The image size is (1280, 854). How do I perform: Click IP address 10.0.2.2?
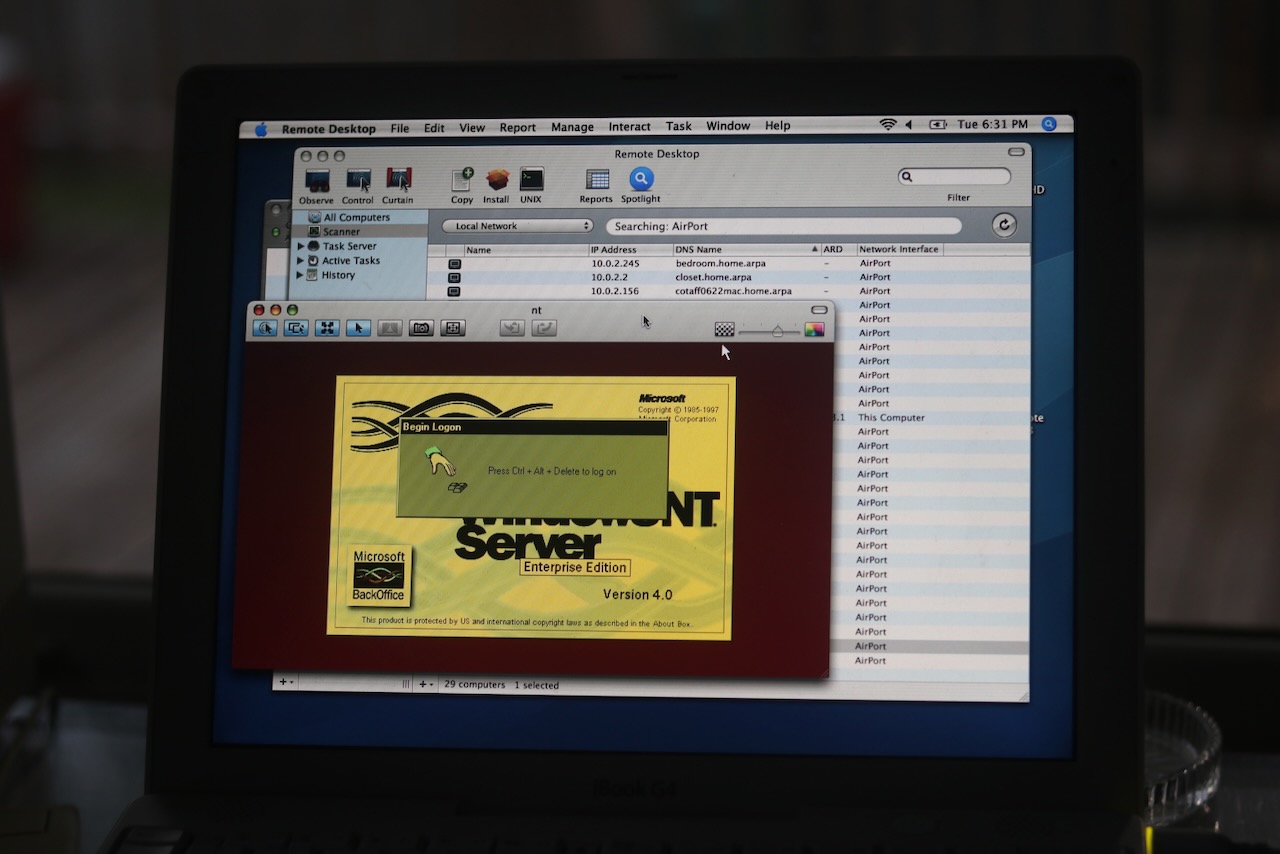pos(609,277)
